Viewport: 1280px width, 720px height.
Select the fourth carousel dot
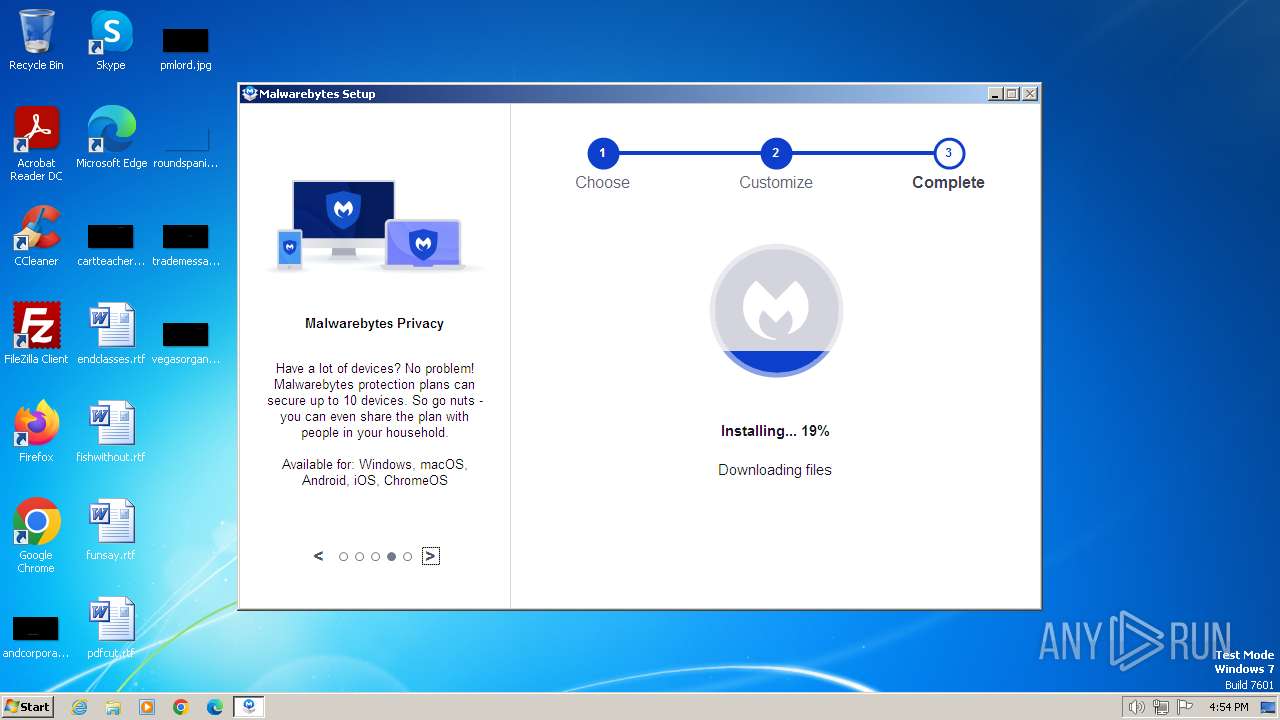point(391,557)
